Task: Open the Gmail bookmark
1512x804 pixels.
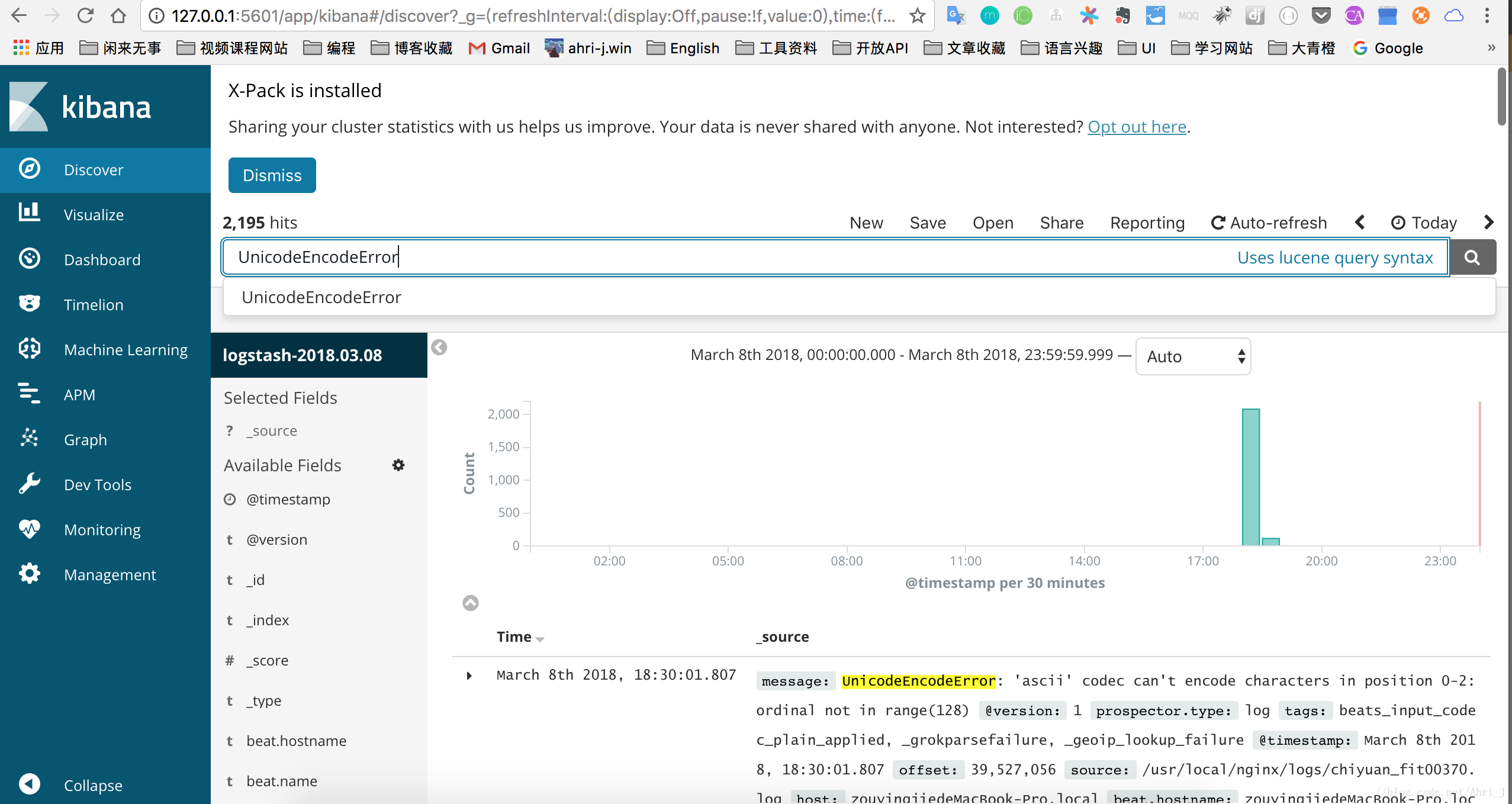Action: [x=499, y=48]
